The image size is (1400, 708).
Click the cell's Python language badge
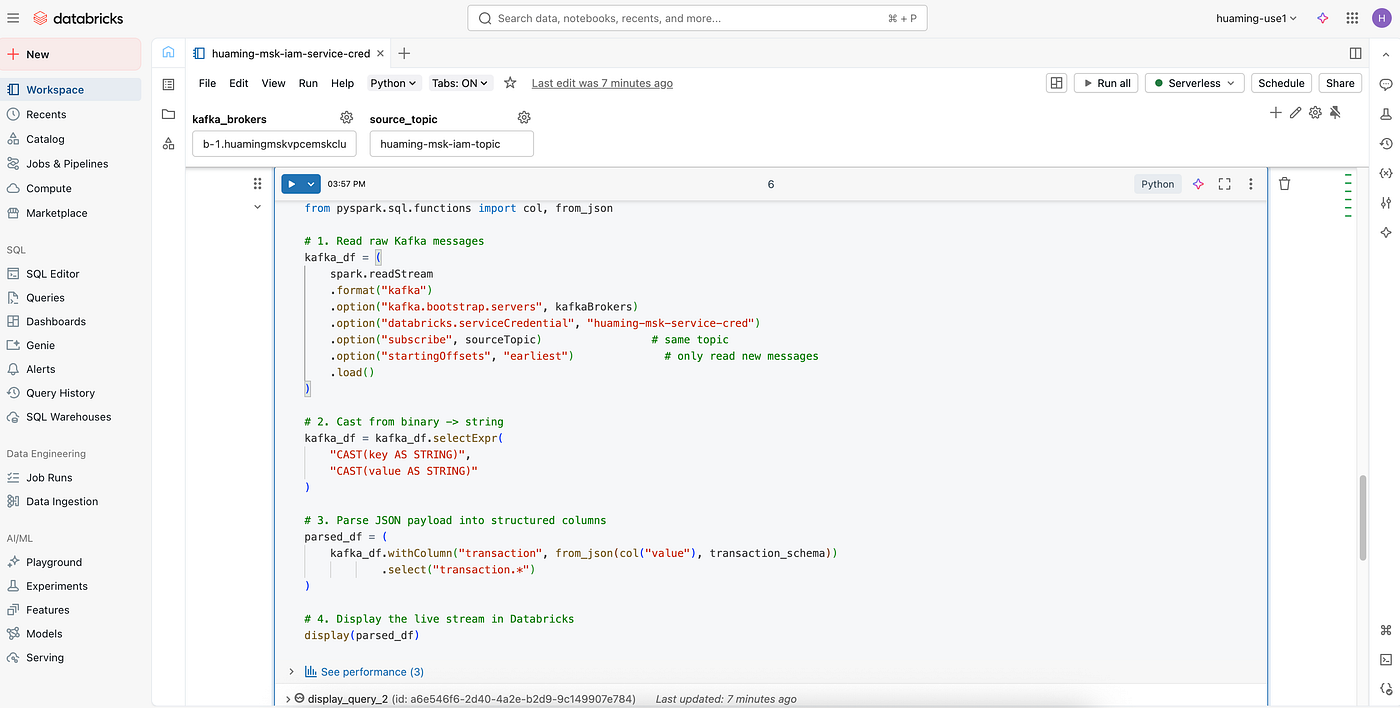[1158, 184]
